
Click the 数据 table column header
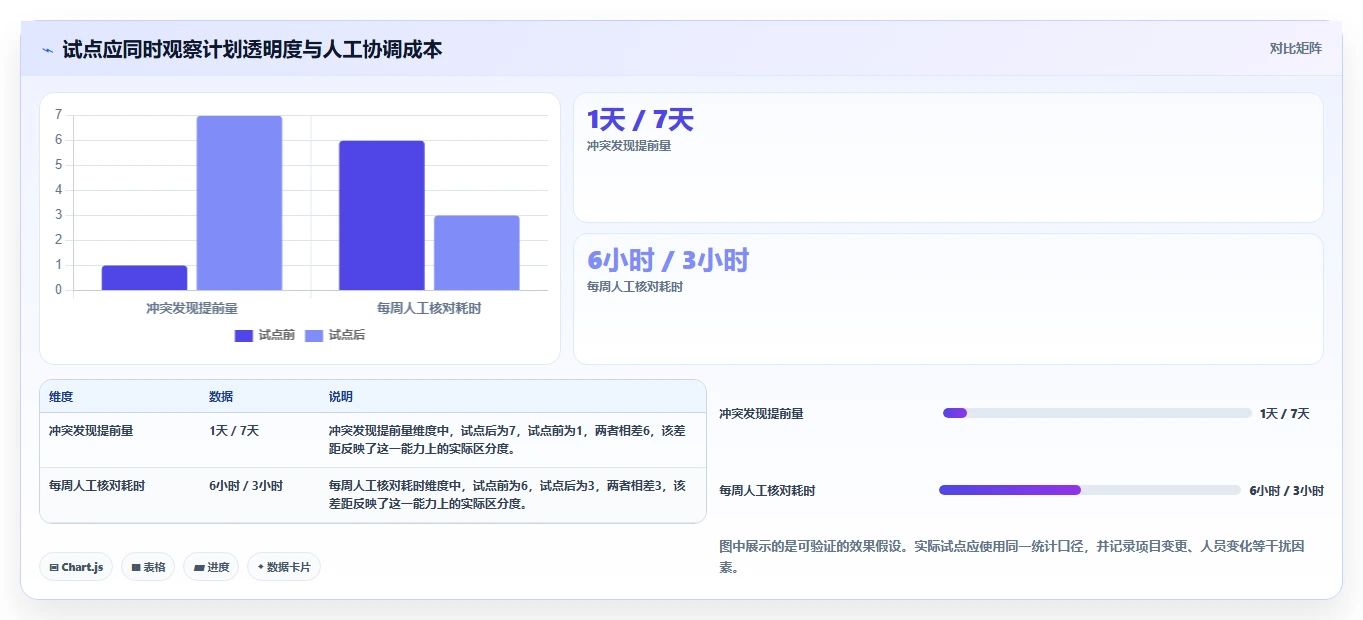(x=221, y=397)
